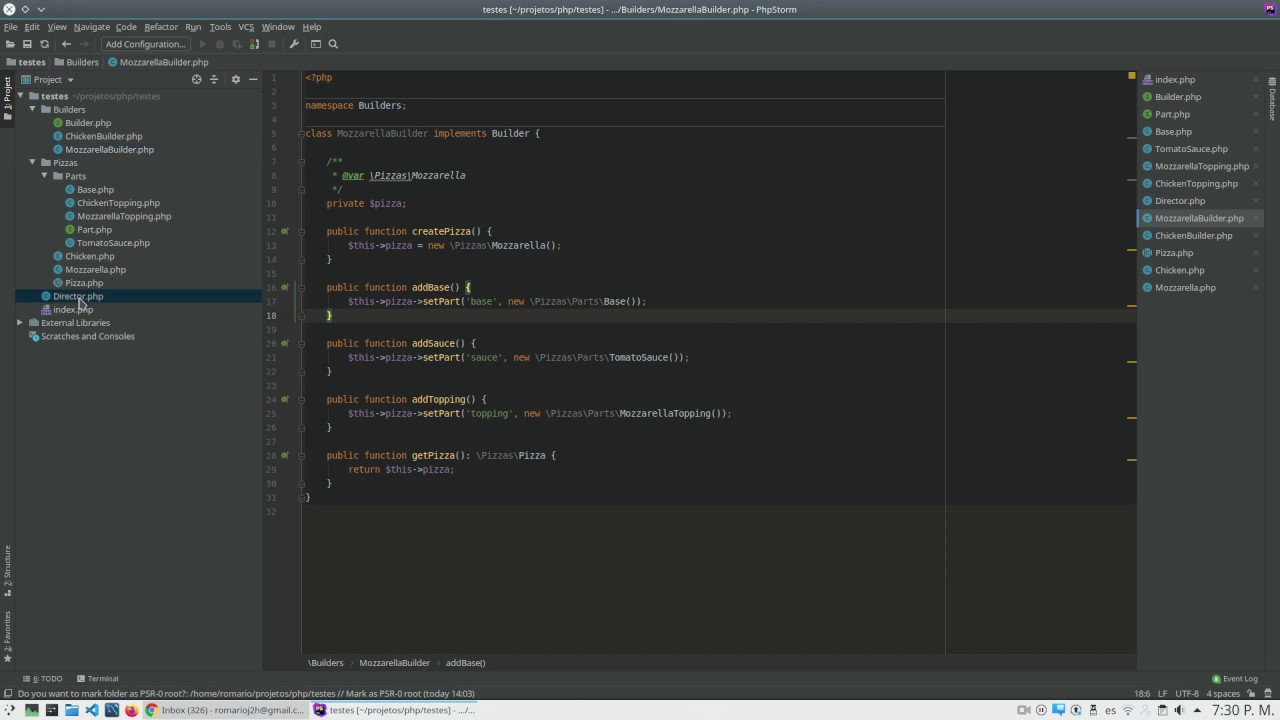This screenshot has width=1280, height=720.
Task: Close the Pizza.php tab
Action: (x=1256, y=253)
